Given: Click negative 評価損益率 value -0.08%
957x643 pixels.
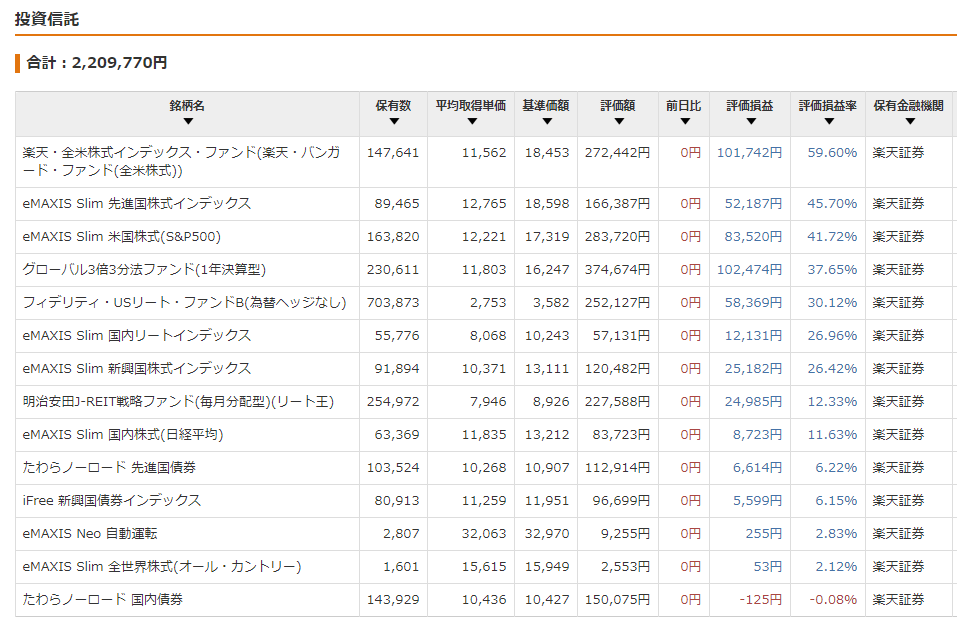Looking at the screenshot, I should (833, 599).
